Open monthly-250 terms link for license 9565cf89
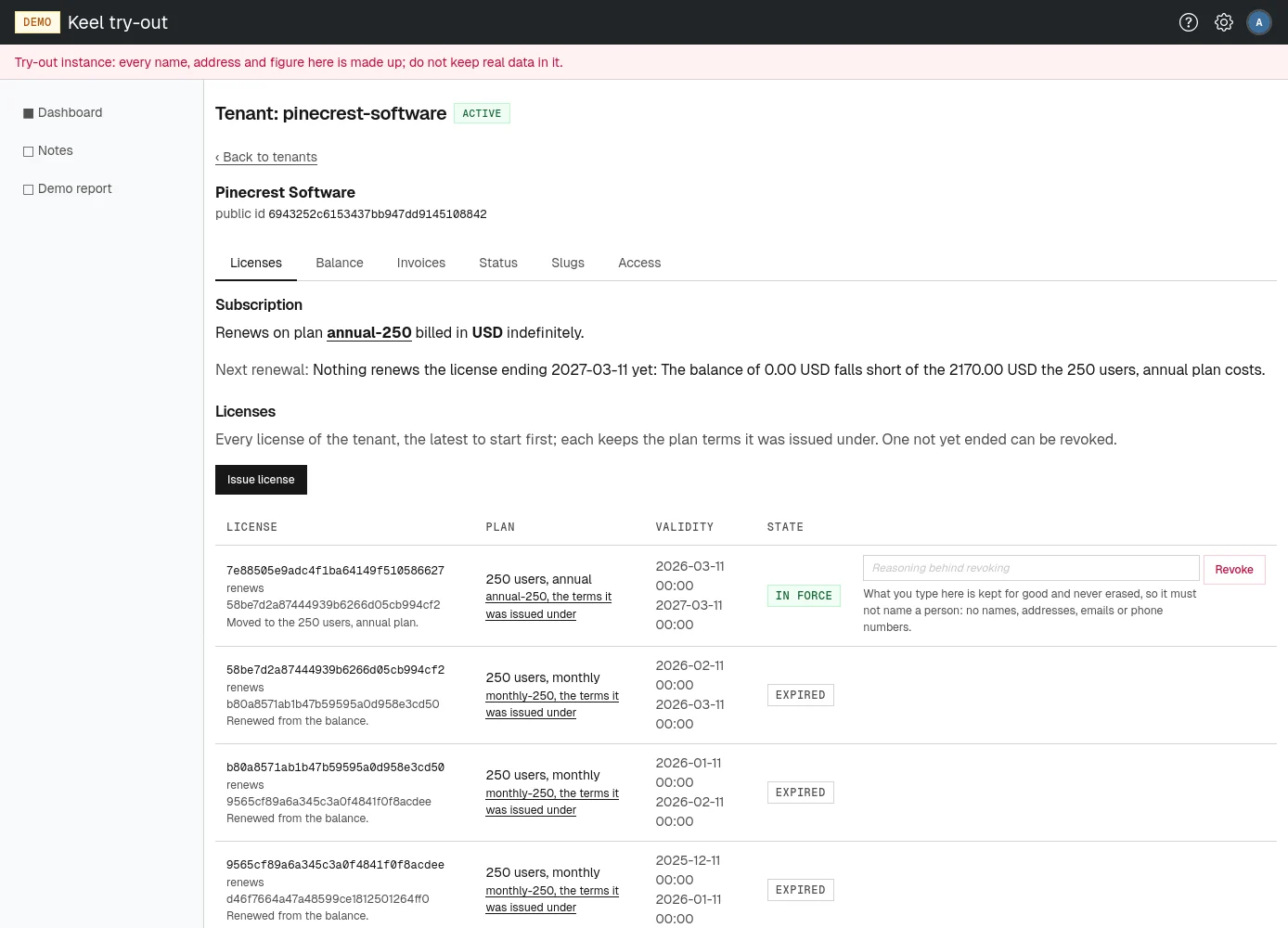Image resolution: width=1288 pixels, height=928 pixels. [x=552, y=899]
